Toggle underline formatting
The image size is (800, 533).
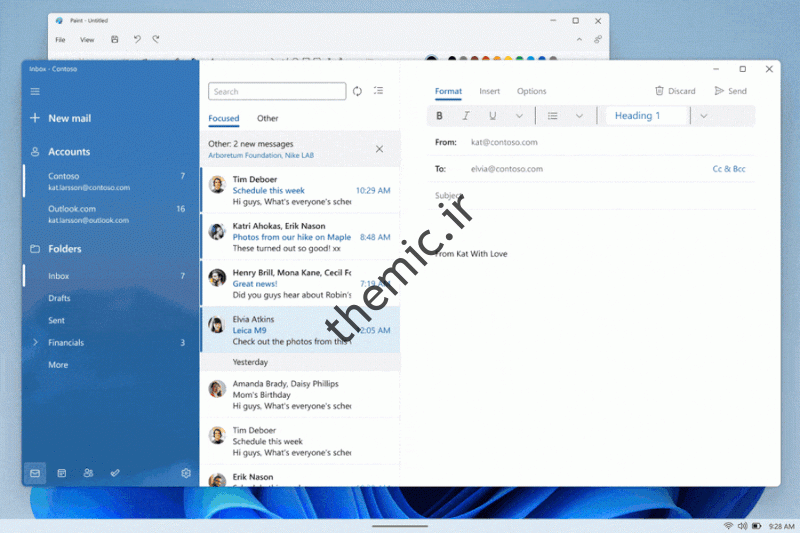pyautogui.click(x=492, y=116)
